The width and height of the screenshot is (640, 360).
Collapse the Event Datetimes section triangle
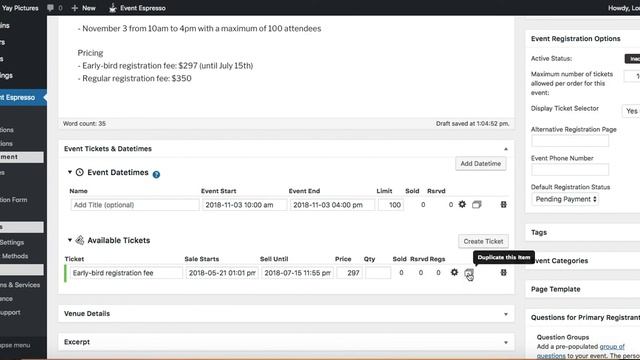click(69, 172)
